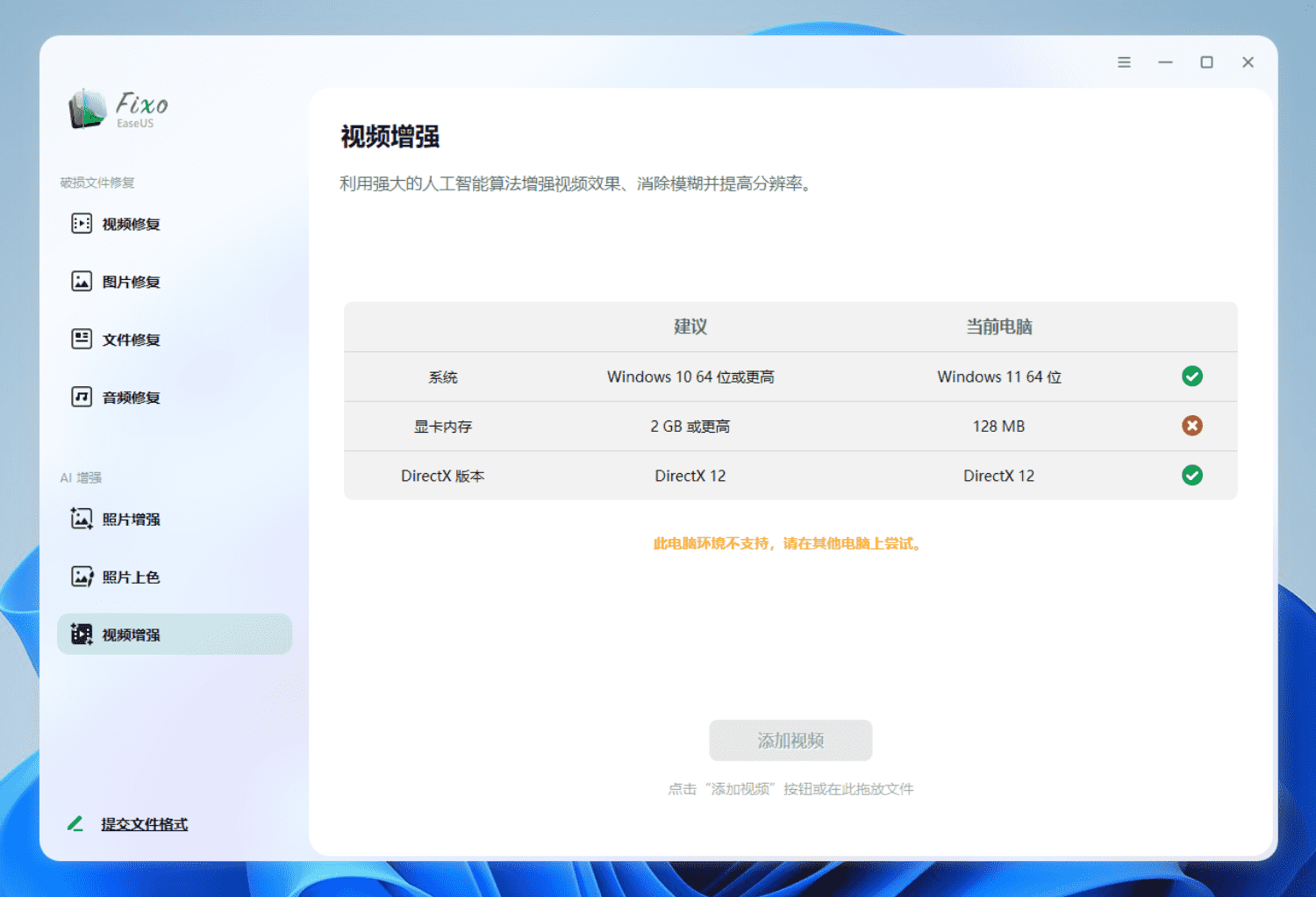Viewport: 1316px width, 897px height.
Task: Click the green check for Windows 11 系统
Action: pyautogui.click(x=1191, y=377)
